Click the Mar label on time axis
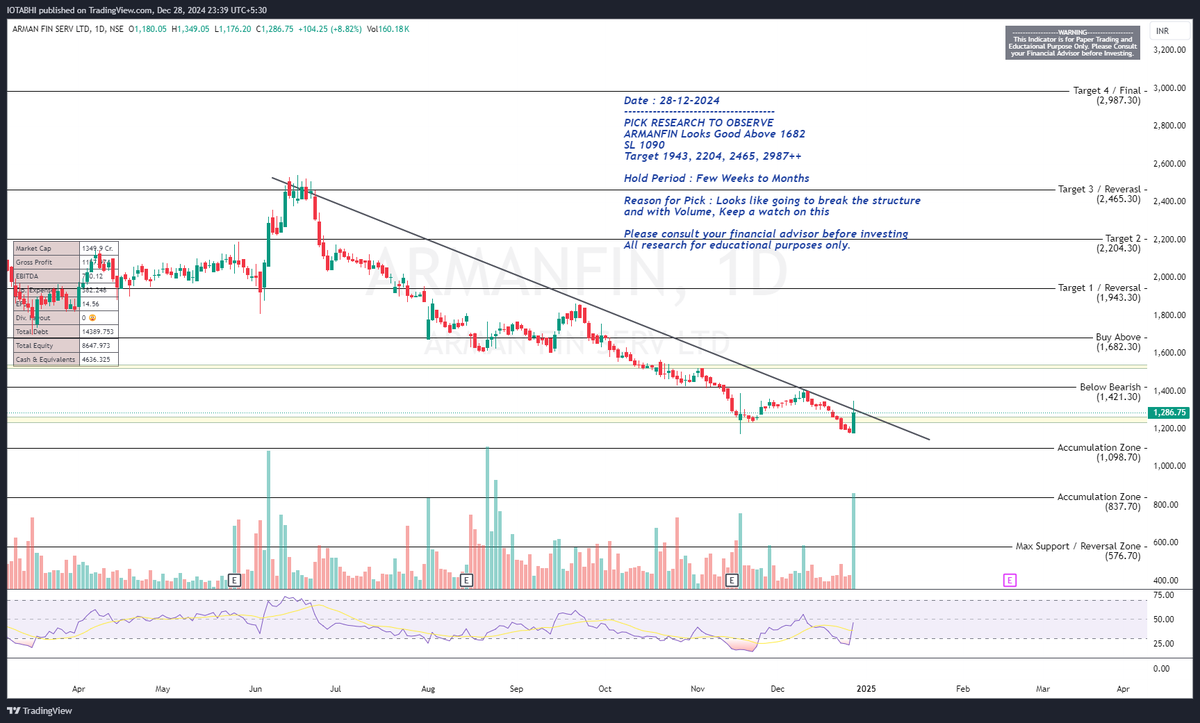 (x=1042, y=689)
